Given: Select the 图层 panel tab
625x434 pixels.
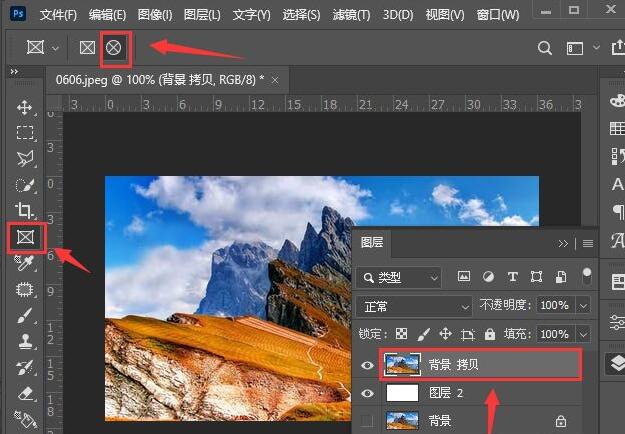Looking at the screenshot, I should (372, 242).
